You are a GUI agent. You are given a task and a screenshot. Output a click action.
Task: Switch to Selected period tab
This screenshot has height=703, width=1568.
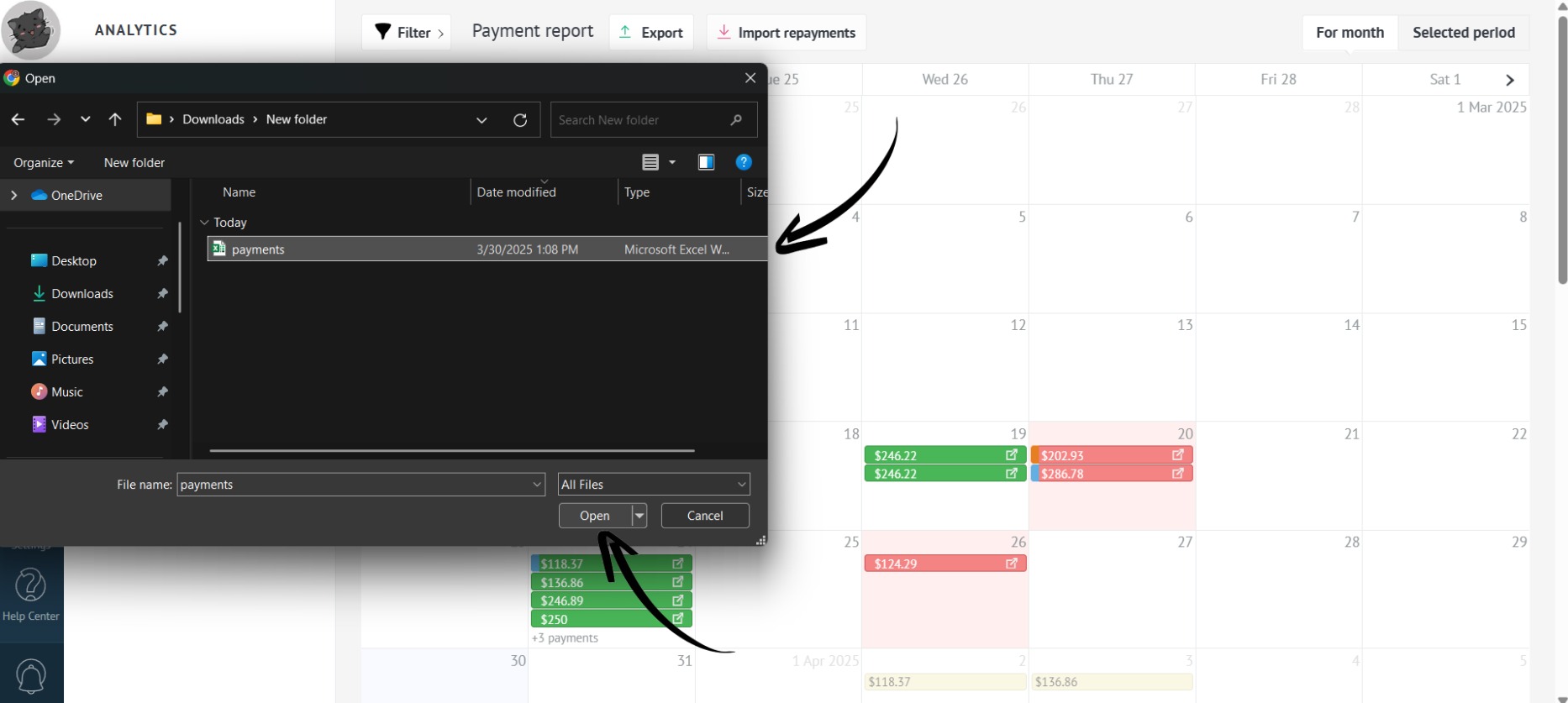[x=1463, y=33]
